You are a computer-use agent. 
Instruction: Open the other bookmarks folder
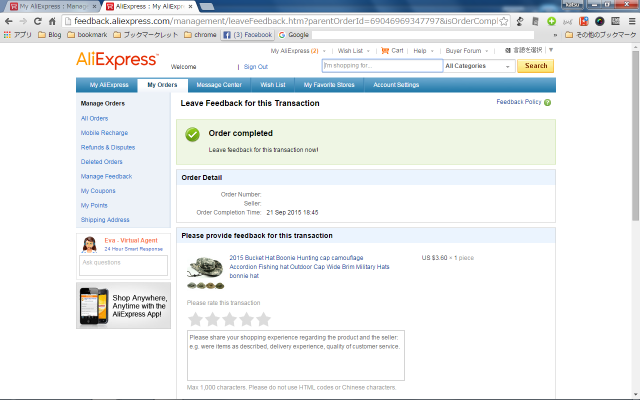click(x=600, y=35)
